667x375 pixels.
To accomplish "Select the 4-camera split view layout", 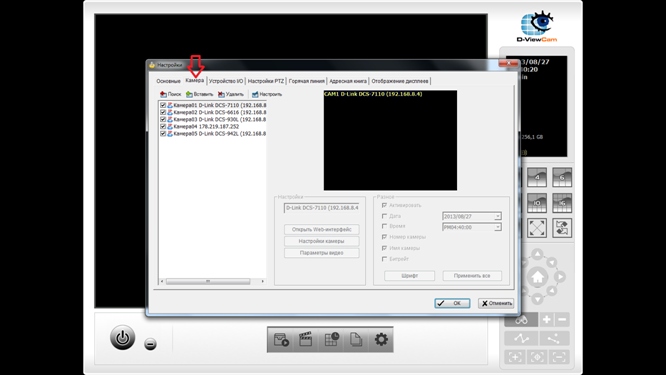I will 537,177.
